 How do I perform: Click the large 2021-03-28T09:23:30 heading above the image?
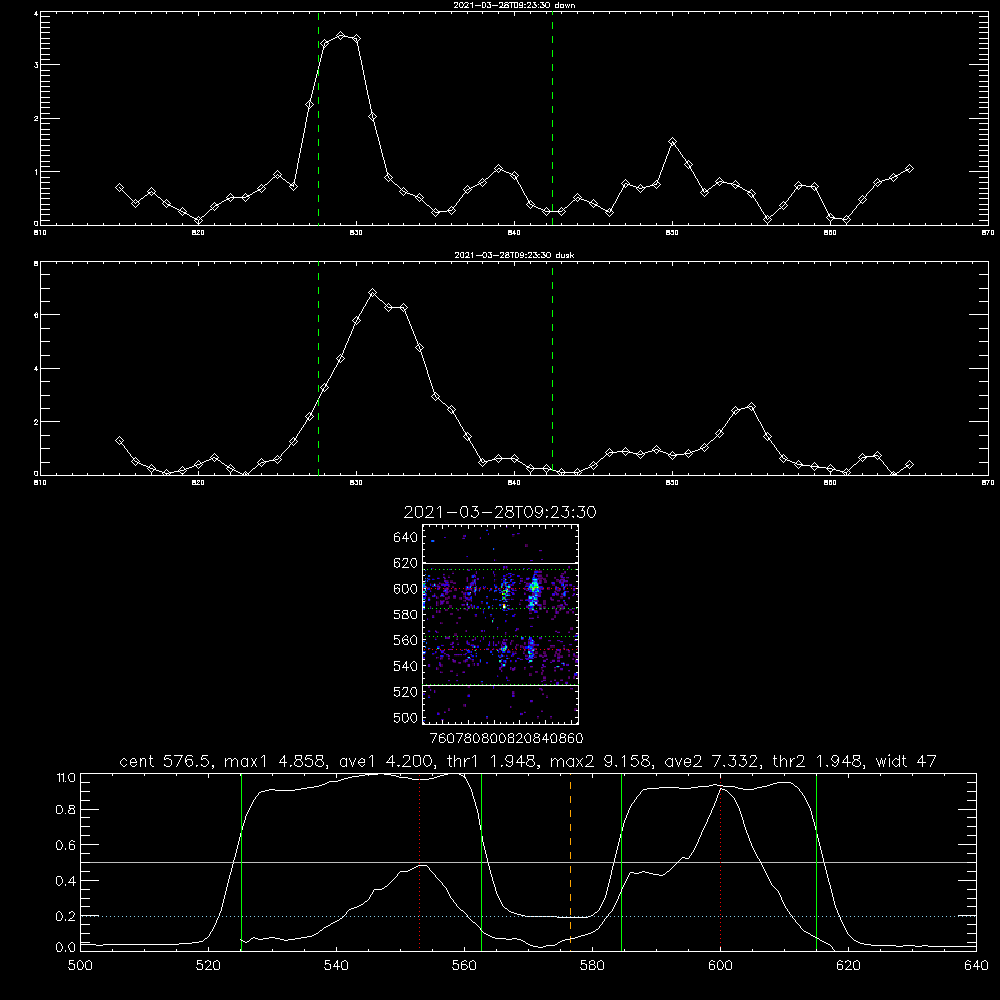(x=500, y=512)
